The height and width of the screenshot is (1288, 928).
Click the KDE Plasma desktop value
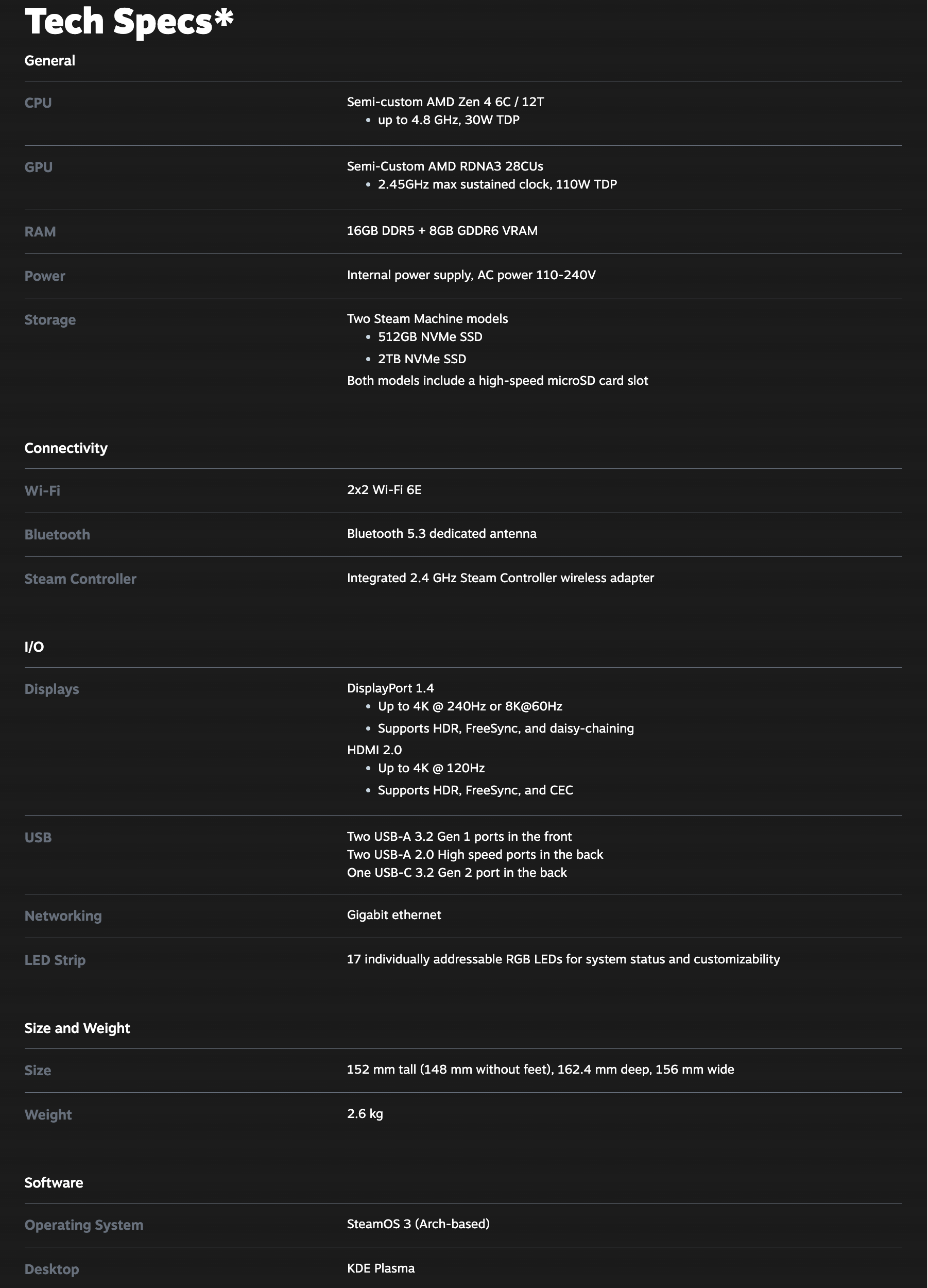pos(381,1268)
